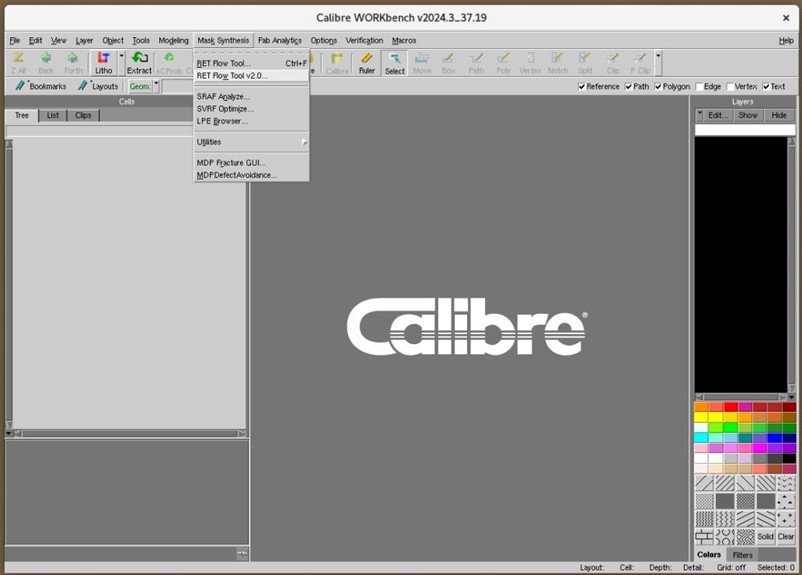This screenshot has height=575, width=802.
Task: Choose the Notch tool
Action: coord(558,63)
